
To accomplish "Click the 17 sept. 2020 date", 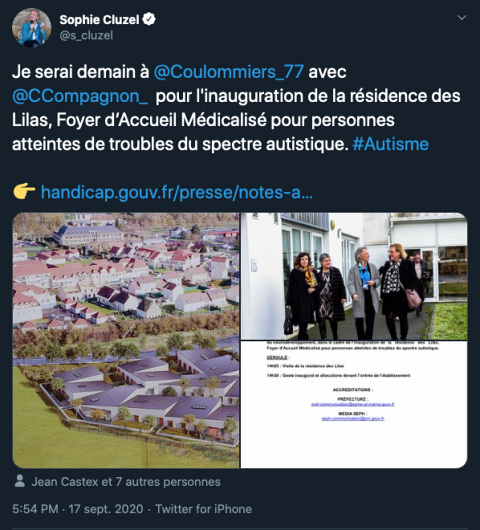I will tap(106, 509).
